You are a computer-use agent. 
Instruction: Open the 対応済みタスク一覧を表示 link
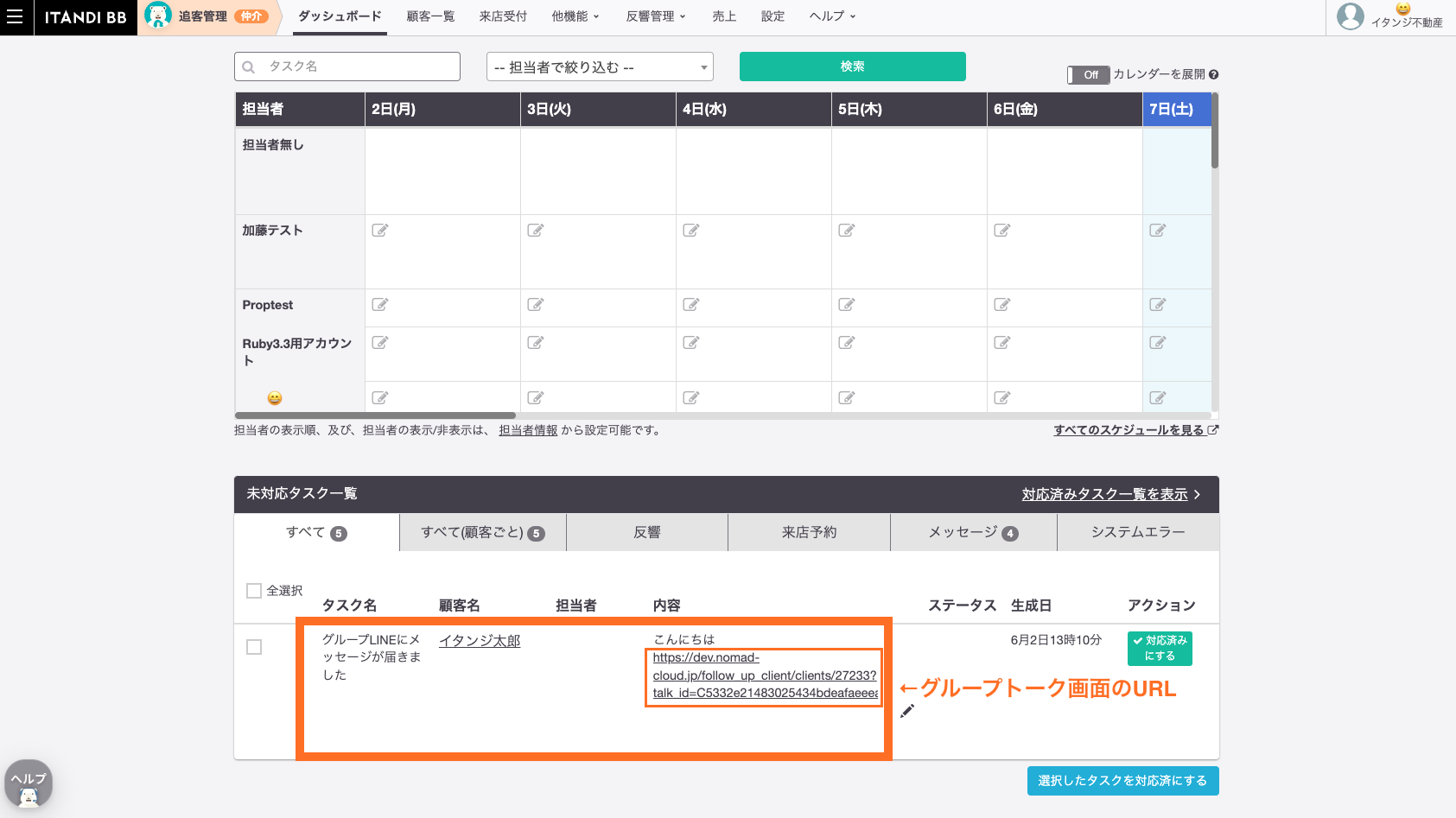point(1111,495)
